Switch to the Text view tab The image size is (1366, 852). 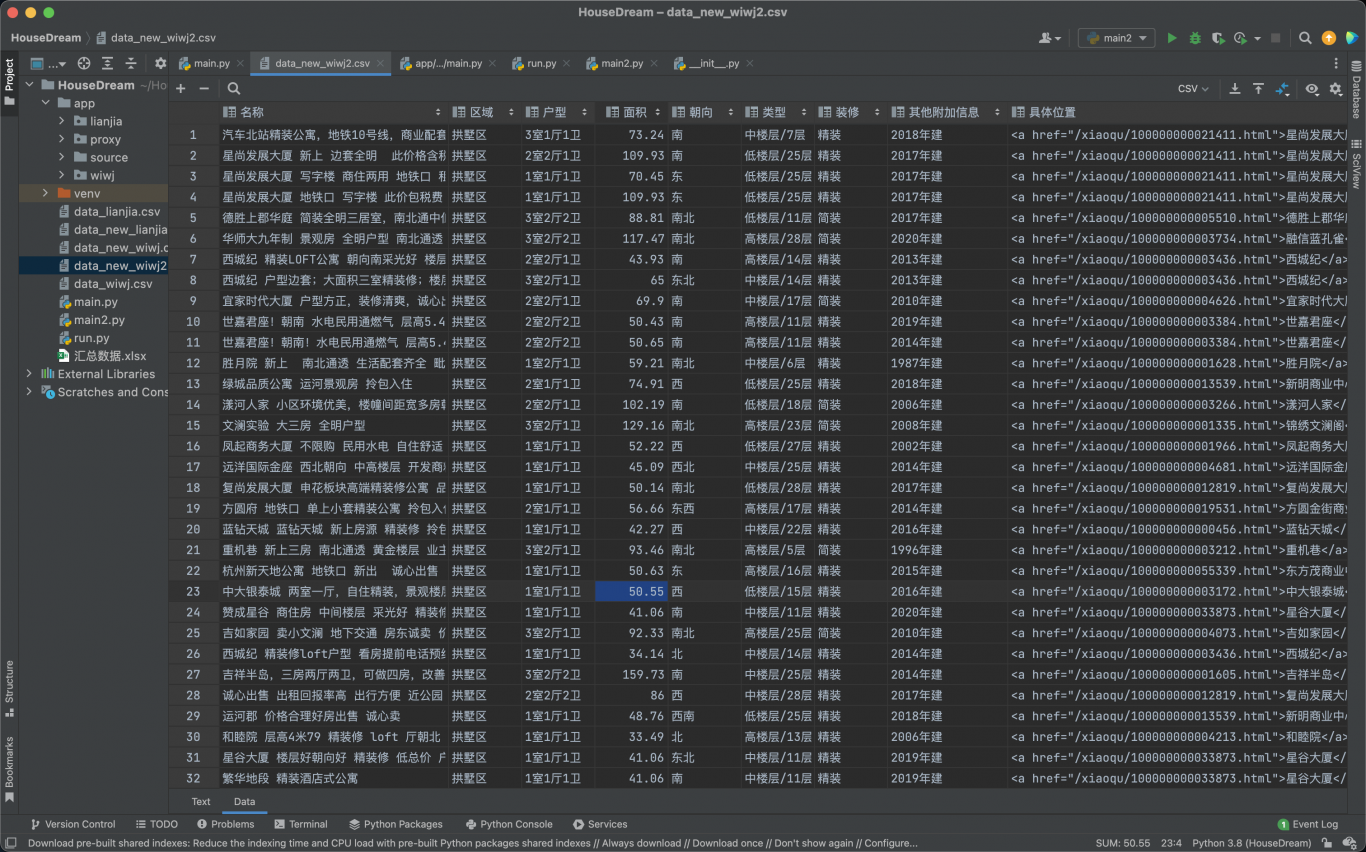click(x=201, y=801)
